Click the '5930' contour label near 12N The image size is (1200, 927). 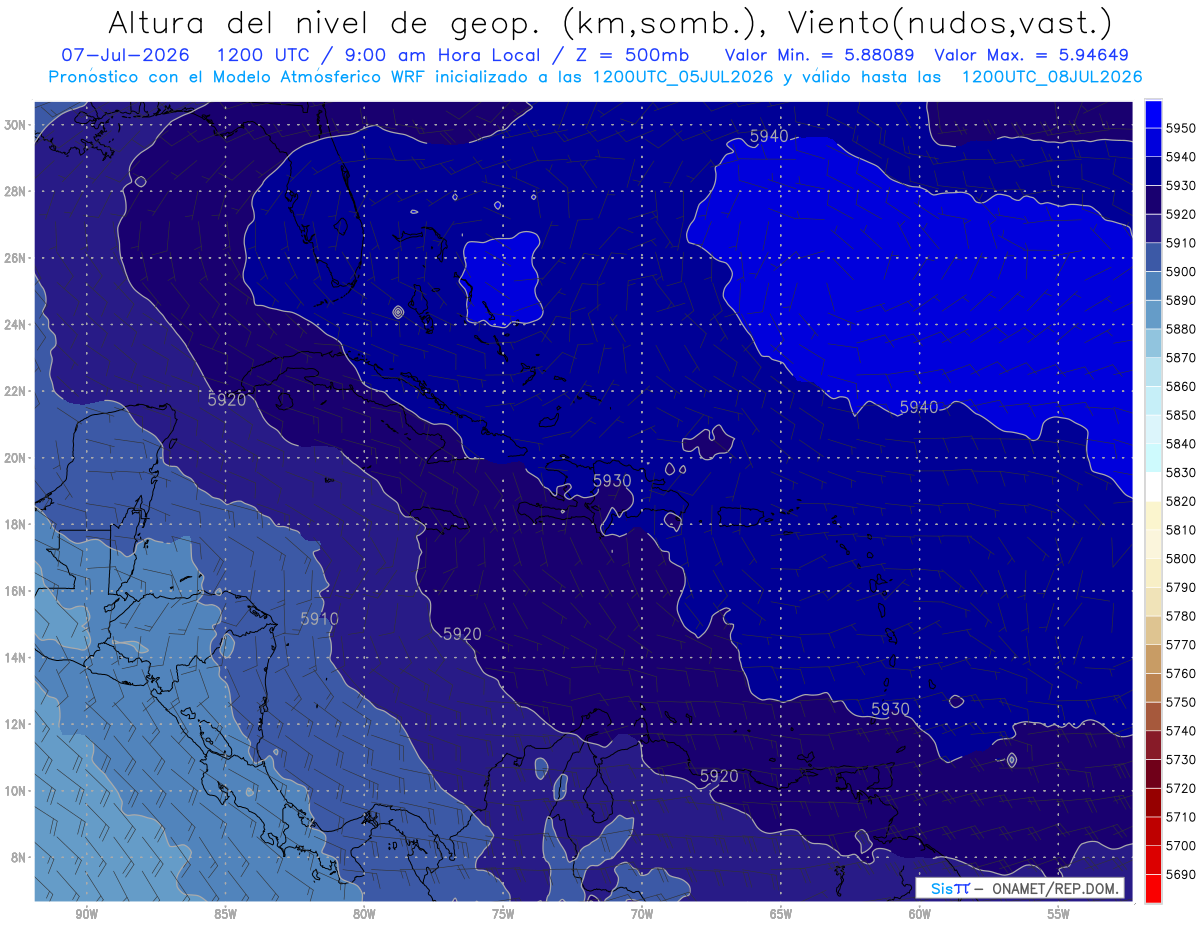coord(890,709)
